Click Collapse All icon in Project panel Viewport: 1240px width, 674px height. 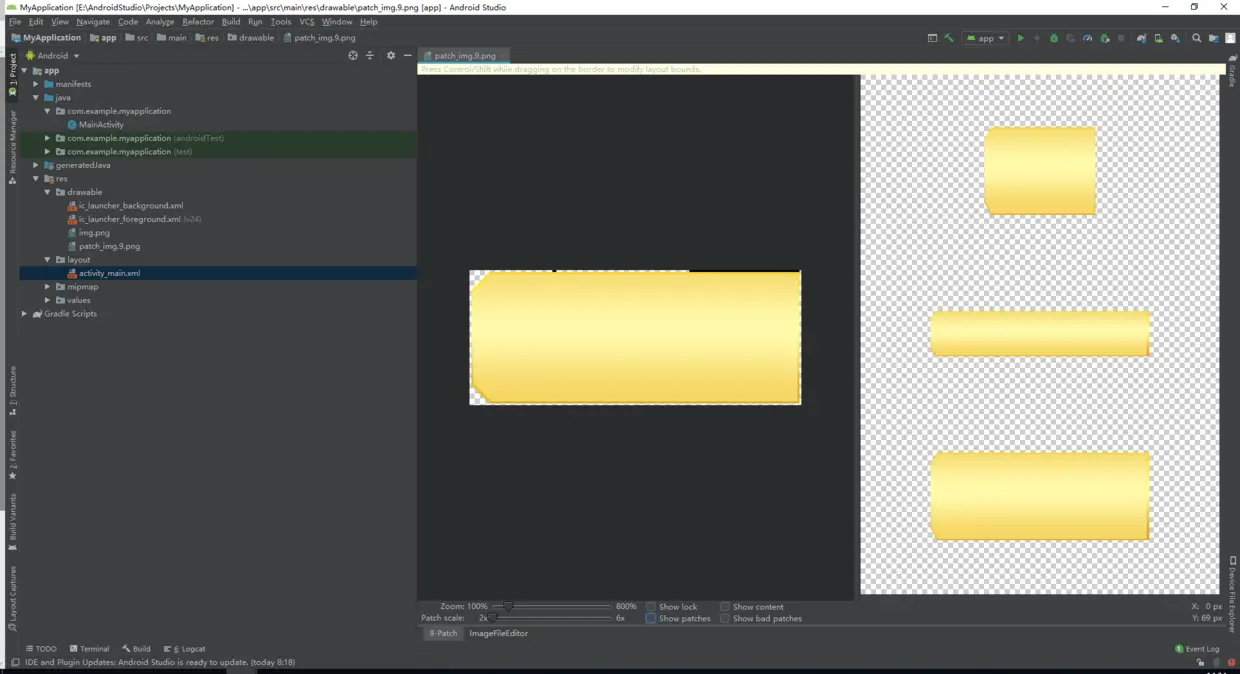click(370, 55)
